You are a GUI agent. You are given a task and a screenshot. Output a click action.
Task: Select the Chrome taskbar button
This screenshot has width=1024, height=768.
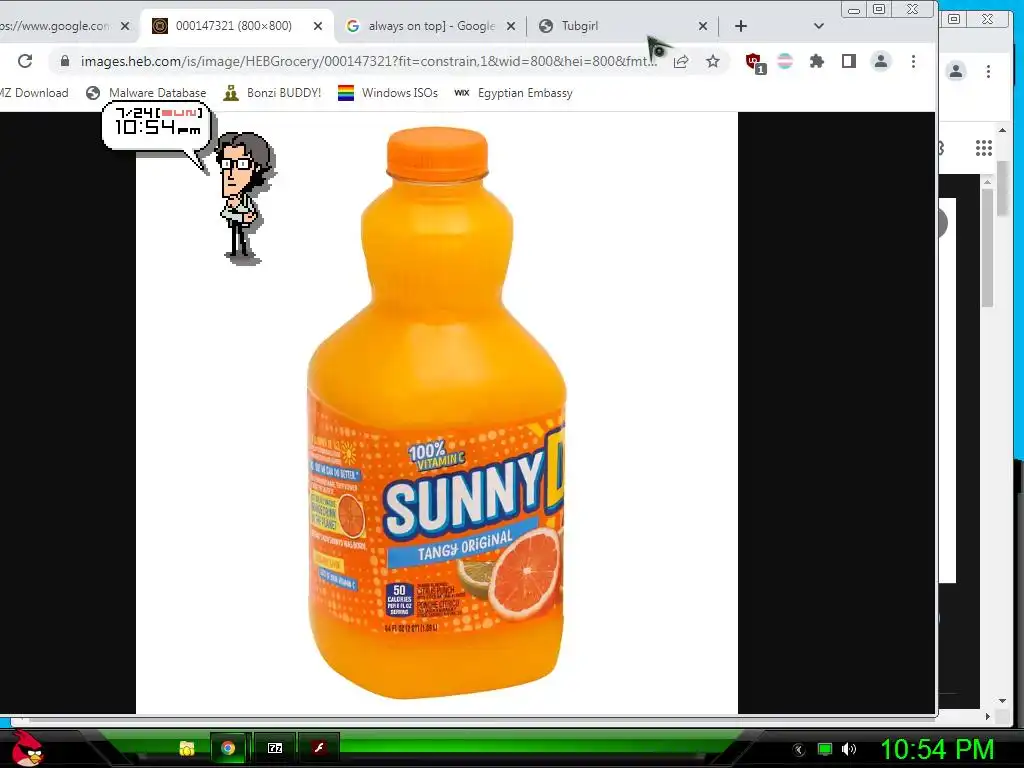(228, 748)
